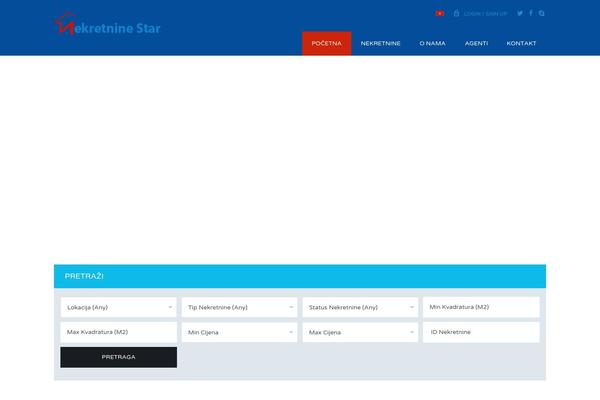Open the AGENTI menu item
The width and height of the screenshot is (600, 400).
(476, 43)
